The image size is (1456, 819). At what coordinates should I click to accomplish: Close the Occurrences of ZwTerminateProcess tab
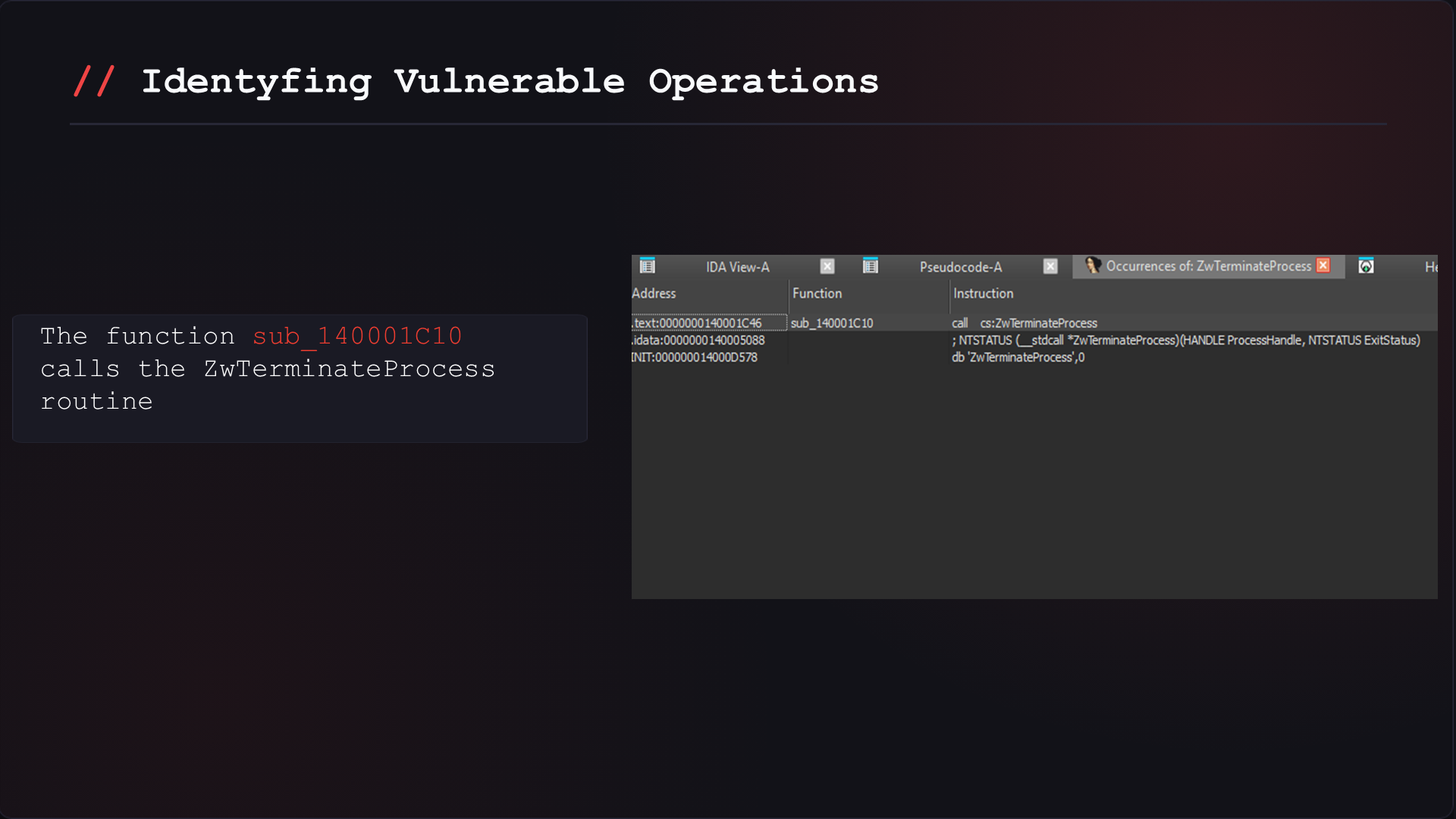(1323, 265)
